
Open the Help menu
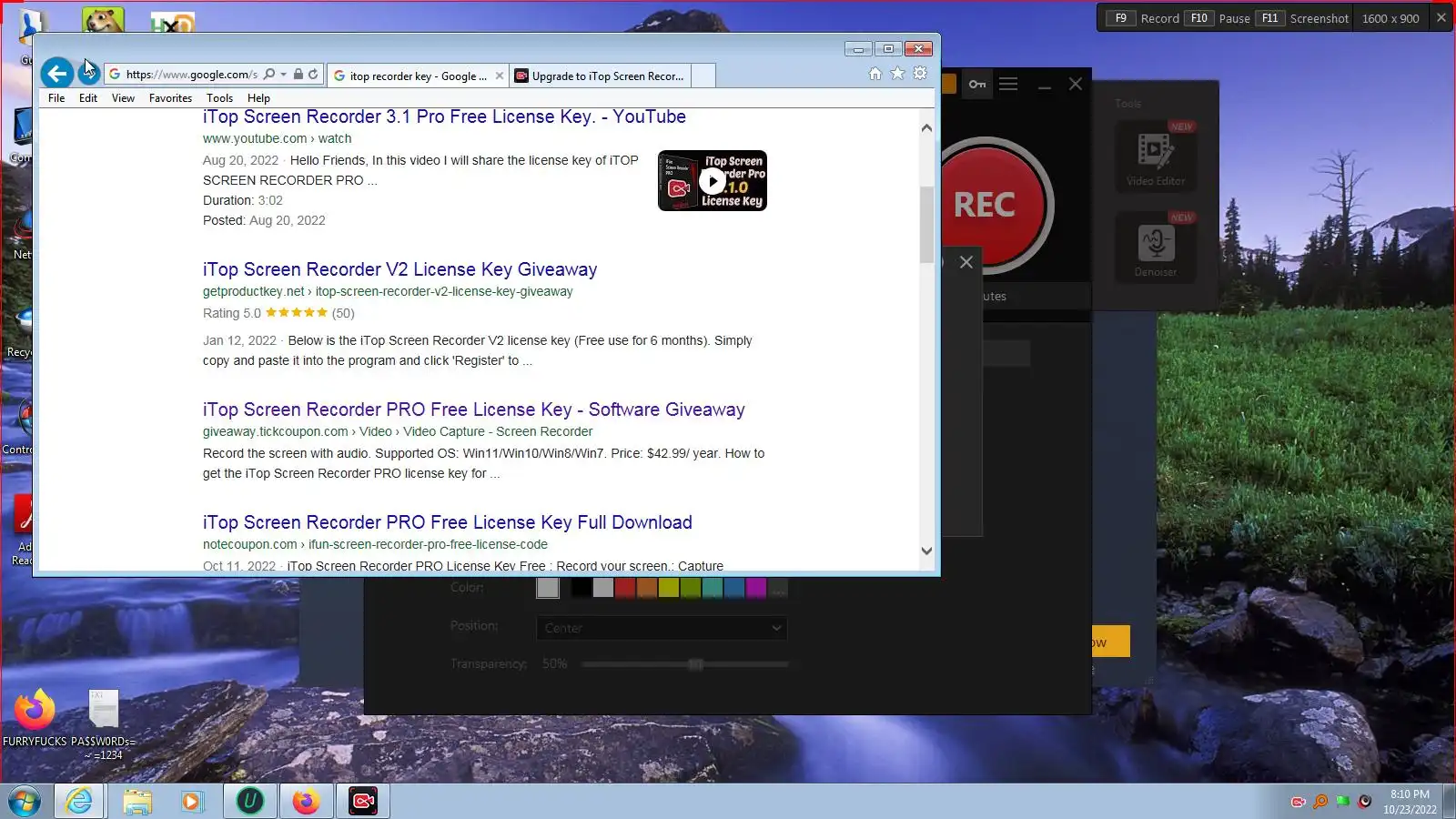tap(258, 98)
